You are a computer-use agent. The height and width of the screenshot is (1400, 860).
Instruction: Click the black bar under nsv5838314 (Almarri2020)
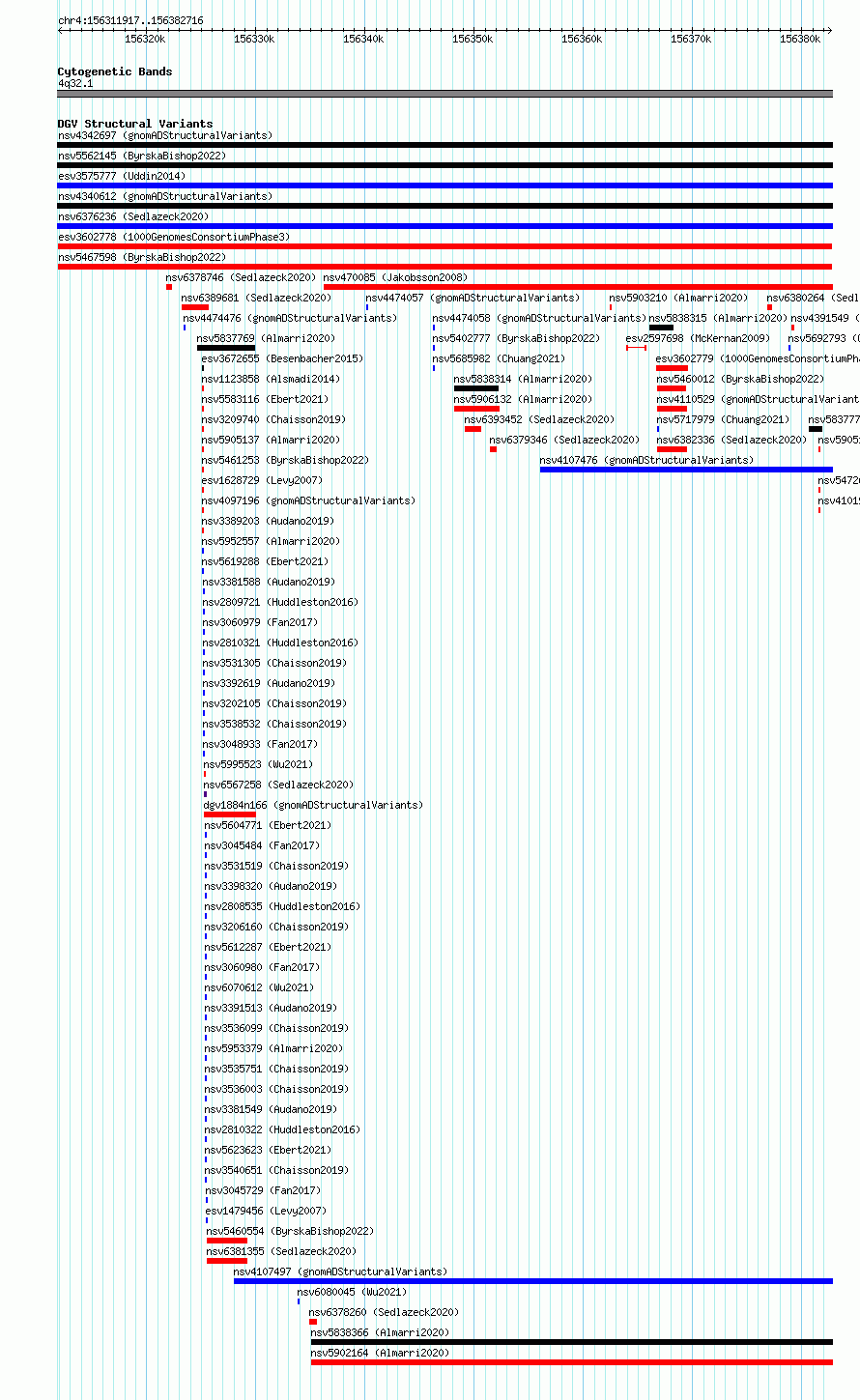point(476,388)
